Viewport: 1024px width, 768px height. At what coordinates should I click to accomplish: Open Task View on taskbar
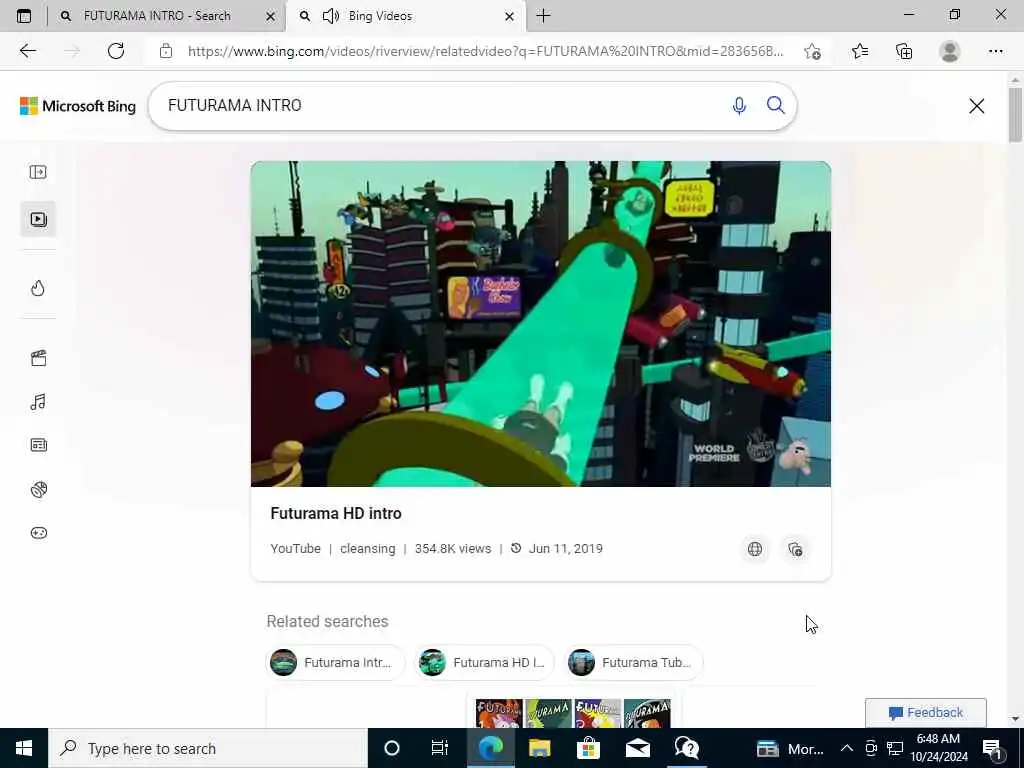click(x=440, y=748)
